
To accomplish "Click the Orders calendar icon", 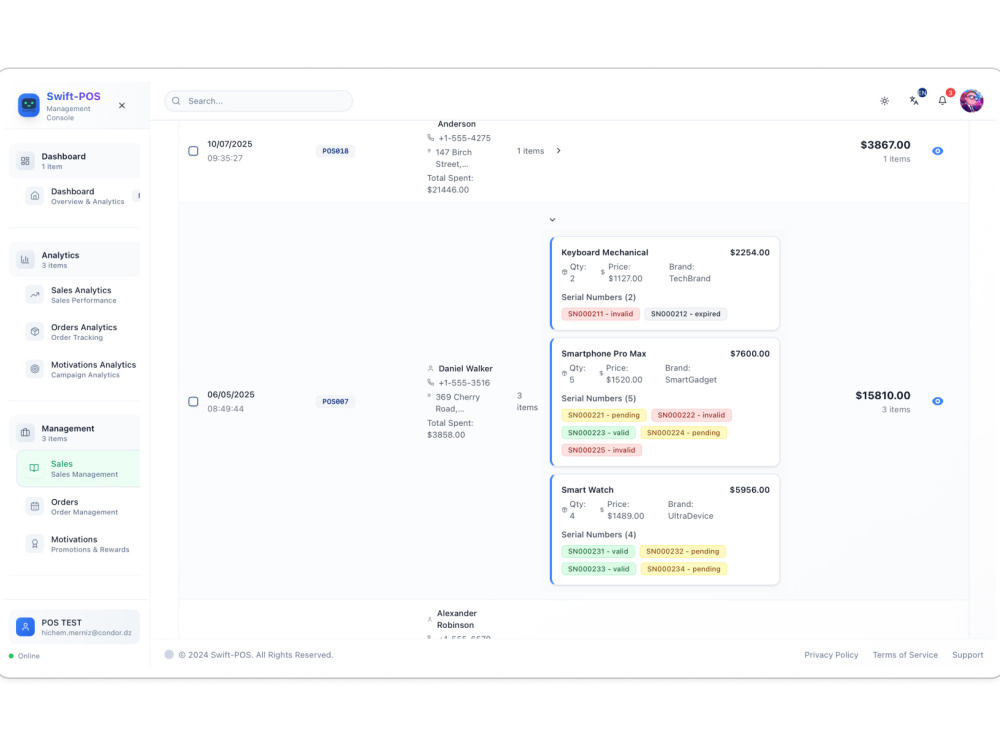I will [x=35, y=506].
